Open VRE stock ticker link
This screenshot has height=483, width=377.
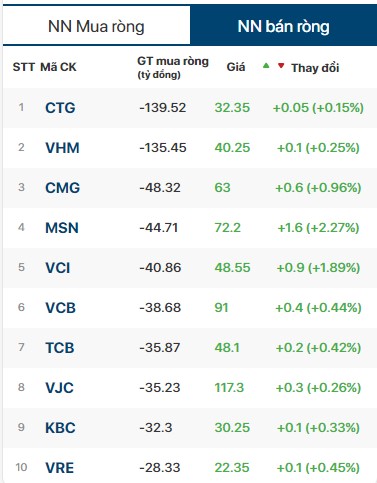pyautogui.click(x=60, y=468)
